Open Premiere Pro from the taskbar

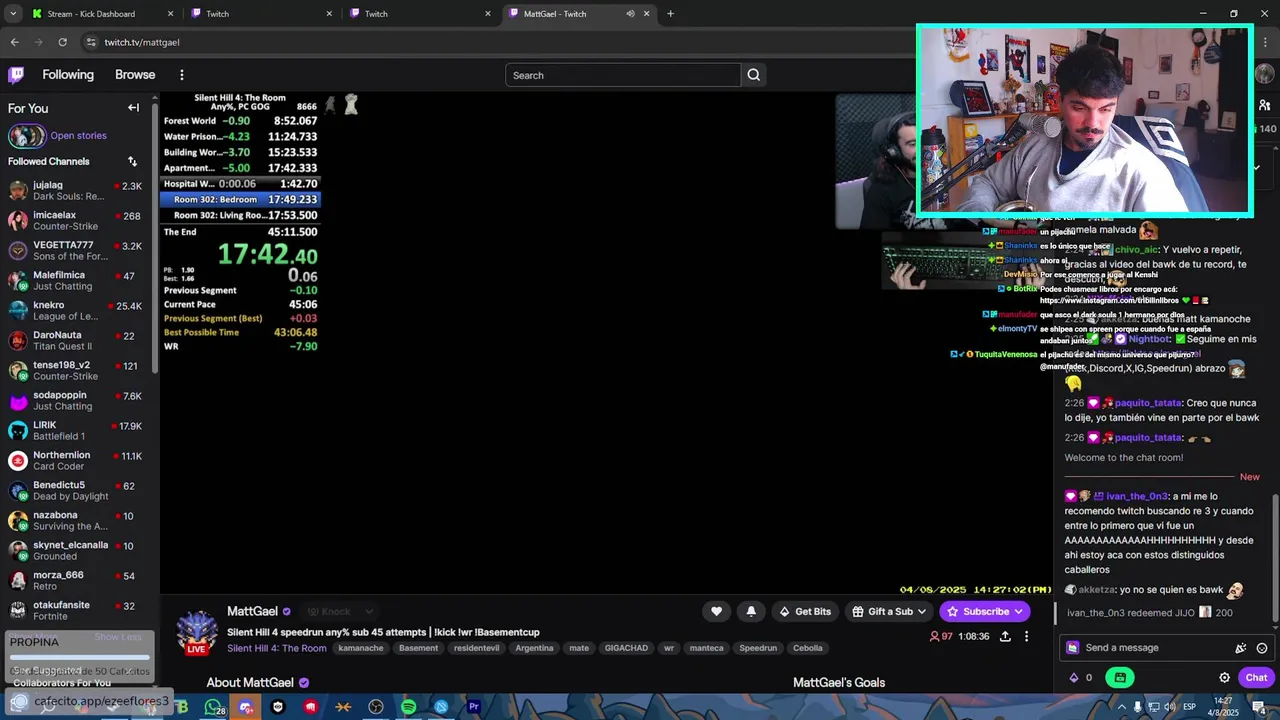tap(474, 707)
